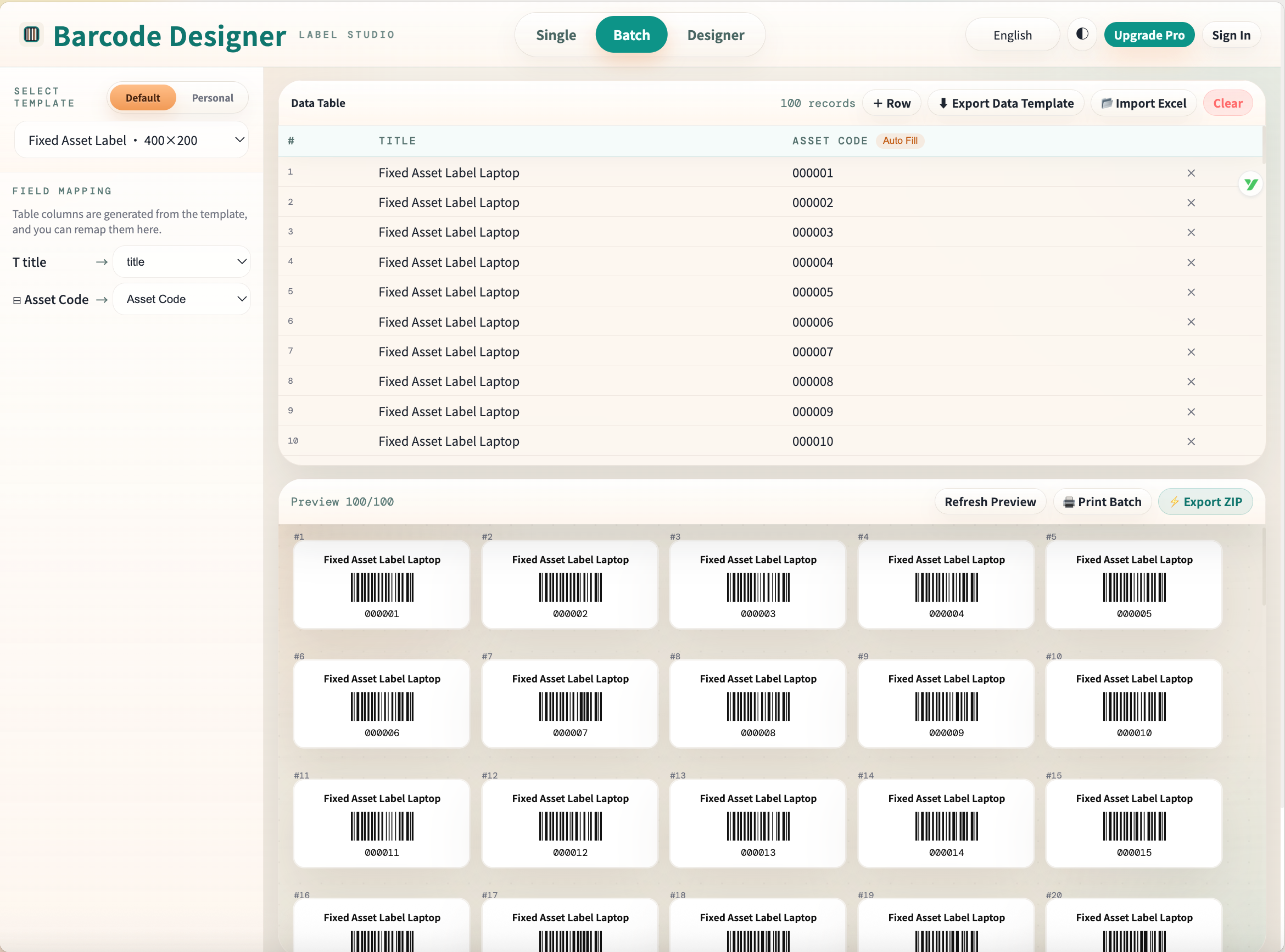Click Refresh Preview
Image resolution: width=1285 pixels, height=952 pixels.
tap(991, 501)
